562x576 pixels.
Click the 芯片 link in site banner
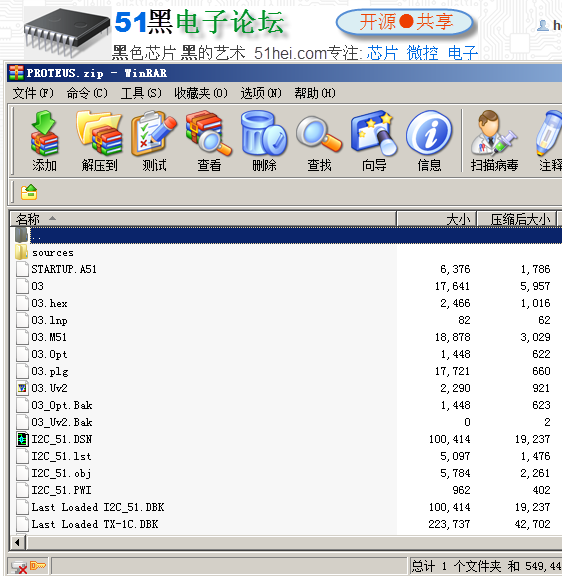click(x=382, y=53)
